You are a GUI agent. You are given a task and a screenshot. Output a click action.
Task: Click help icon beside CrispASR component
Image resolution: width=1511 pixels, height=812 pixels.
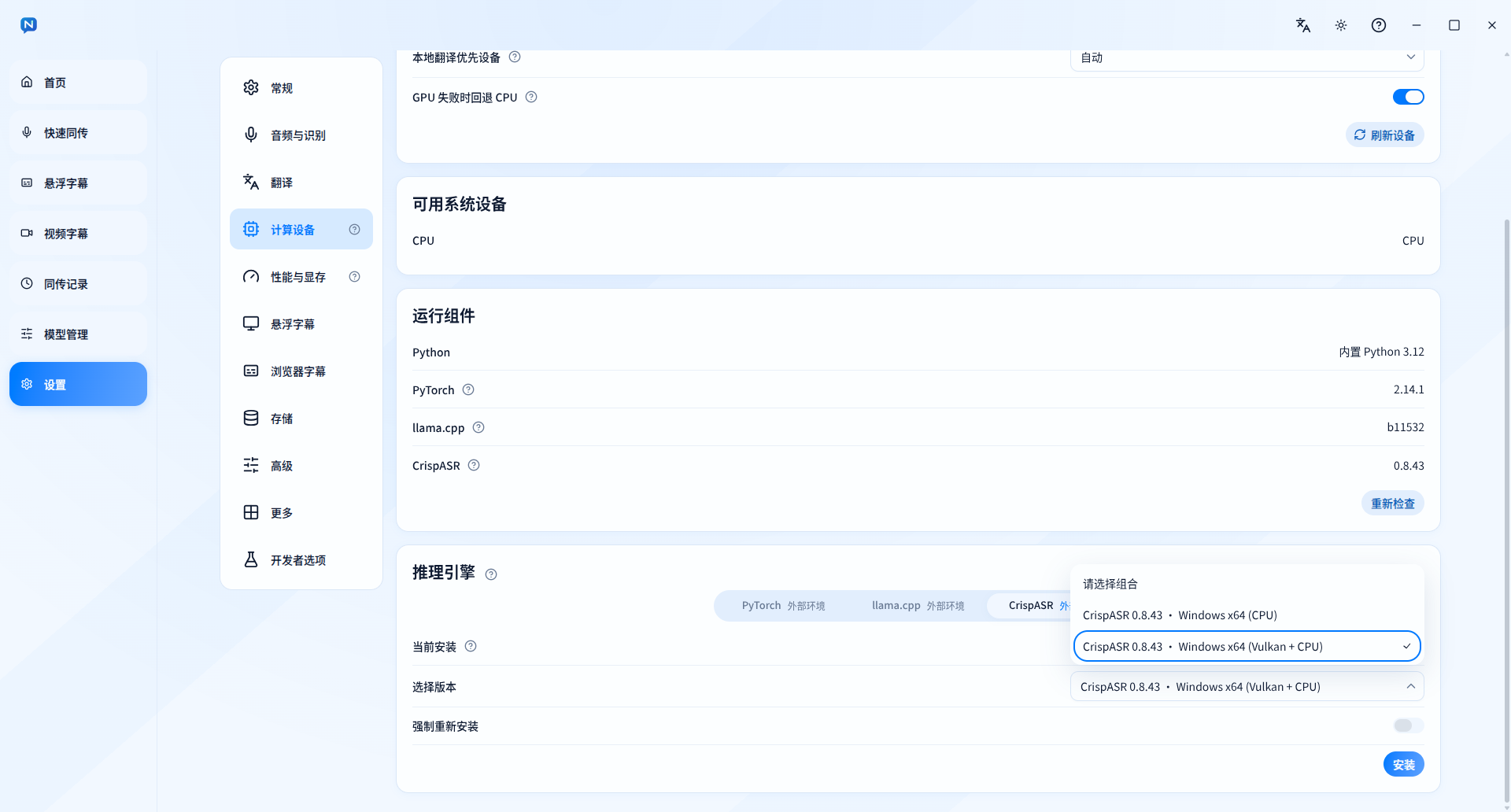point(474,465)
